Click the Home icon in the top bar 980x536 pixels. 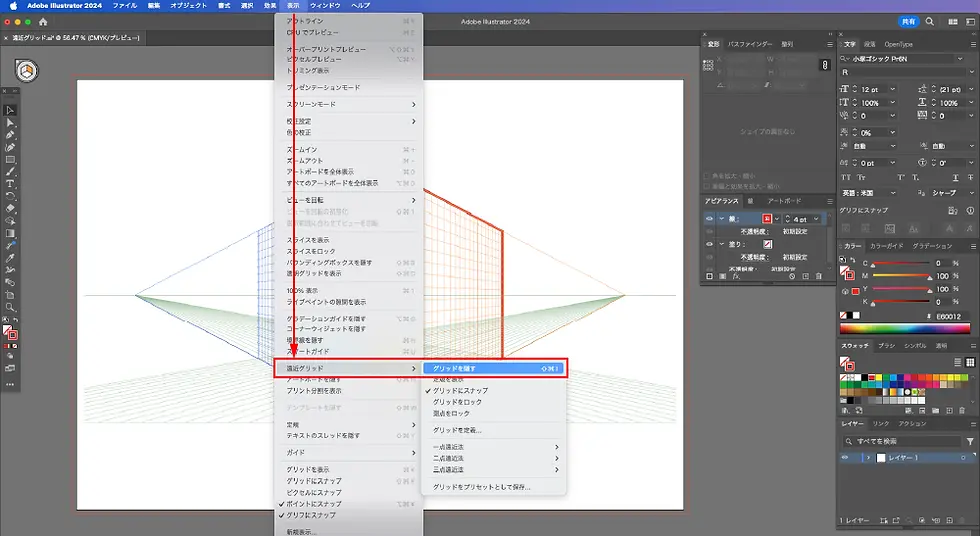(x=43, y=22)
